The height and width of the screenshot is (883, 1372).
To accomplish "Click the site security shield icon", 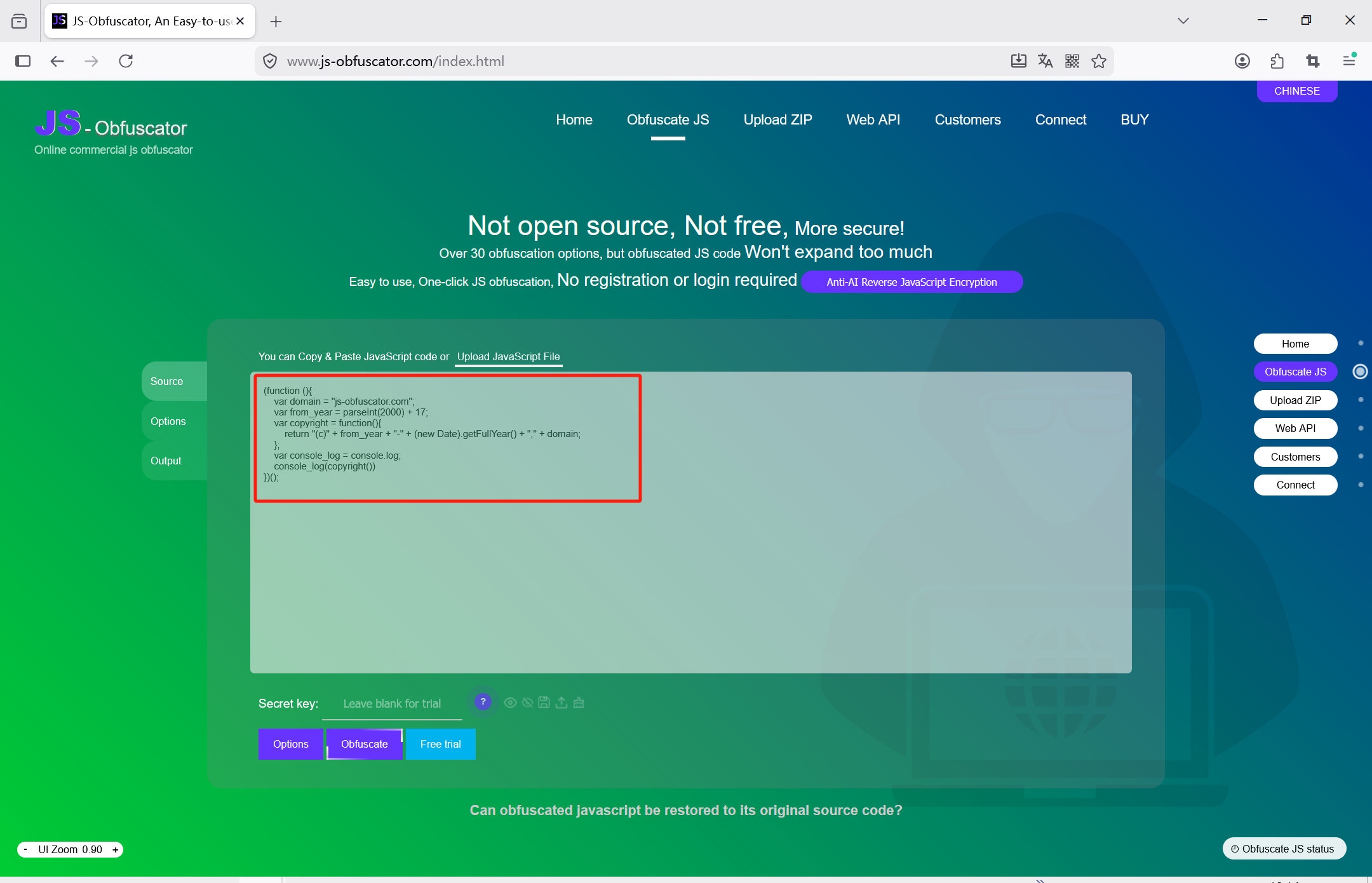I will [270, 61].
